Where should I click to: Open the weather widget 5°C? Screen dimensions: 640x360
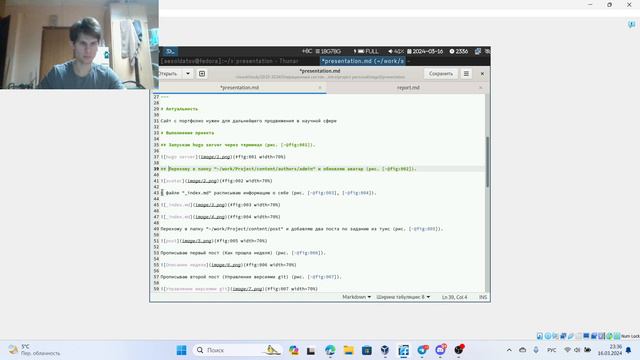pyautogui.click(x=34, y=350)
